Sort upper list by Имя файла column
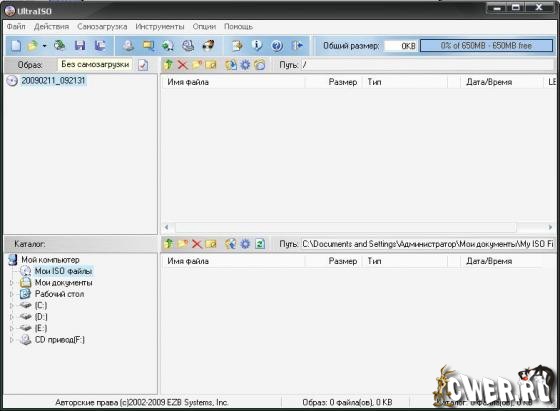This screenshot has width=560, height=411. [x=233, y=82]
